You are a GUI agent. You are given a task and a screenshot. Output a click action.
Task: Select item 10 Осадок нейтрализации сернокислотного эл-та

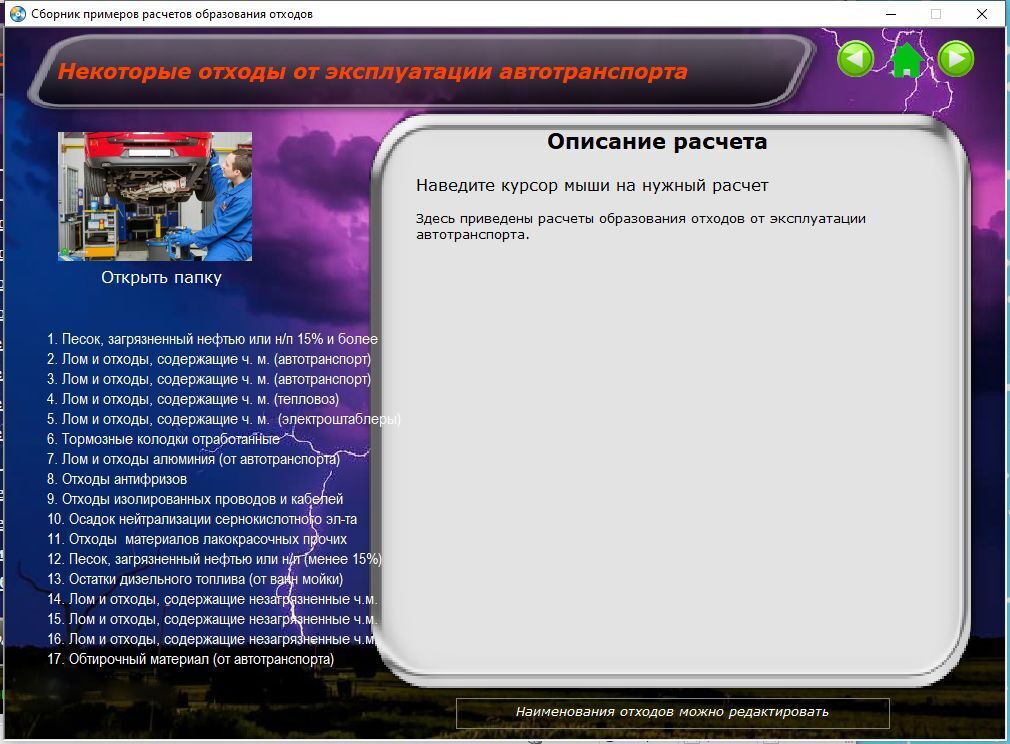[202, 519]
